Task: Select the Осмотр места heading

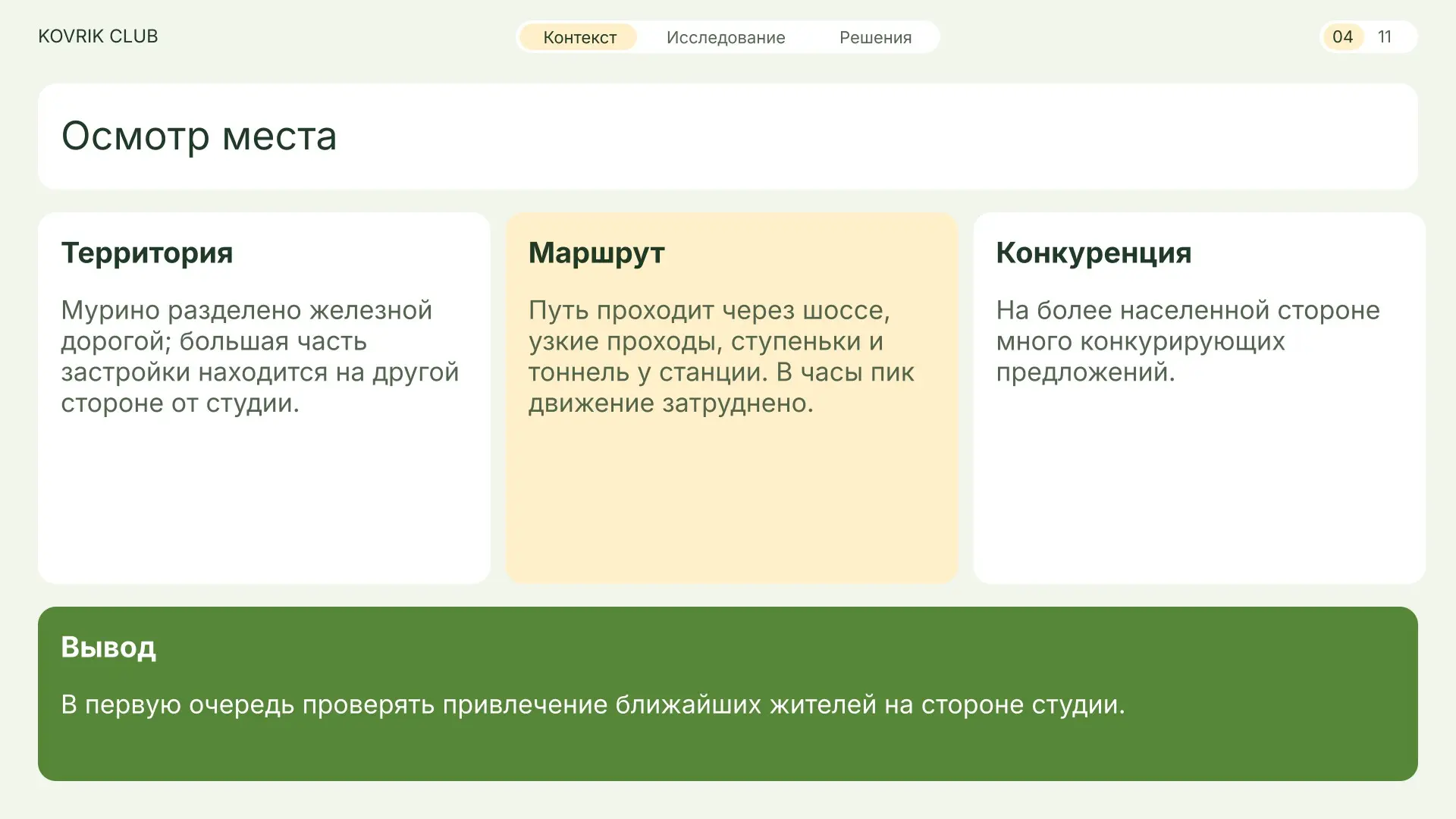Action: (199, 136)
